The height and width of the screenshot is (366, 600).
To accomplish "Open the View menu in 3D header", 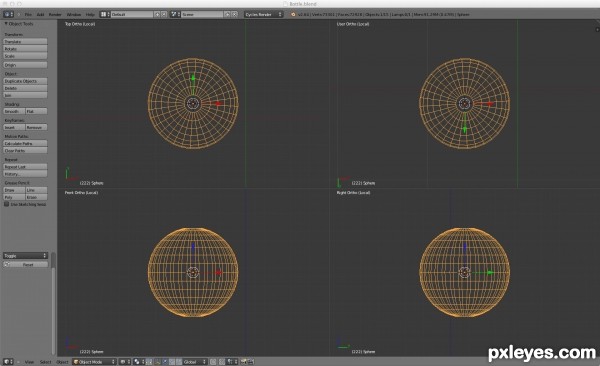I will pos(29,361).
